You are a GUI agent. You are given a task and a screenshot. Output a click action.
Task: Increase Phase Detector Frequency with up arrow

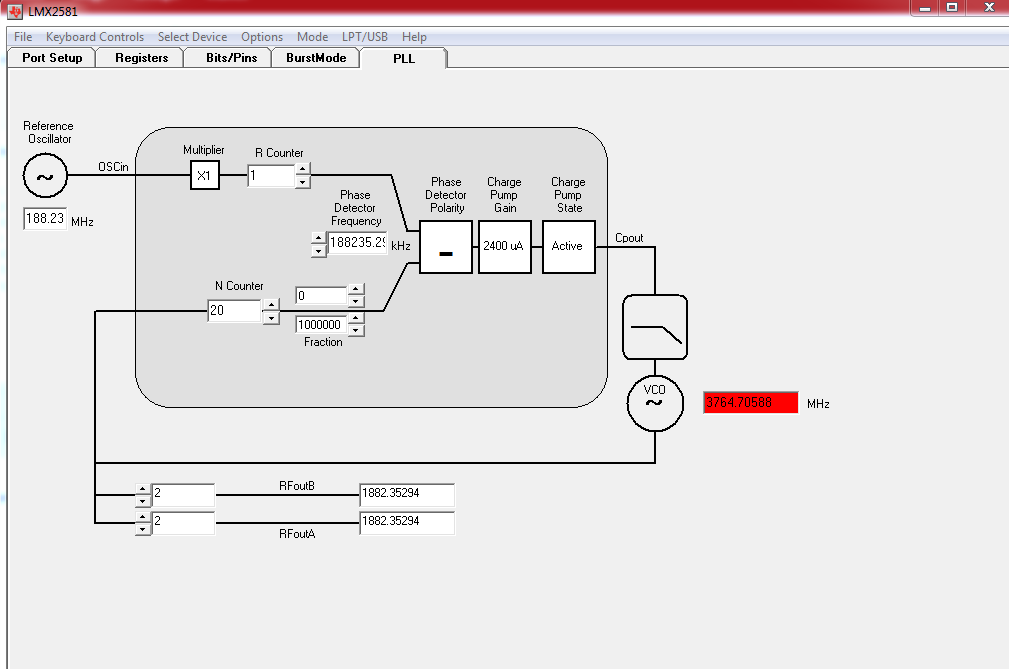319,238
